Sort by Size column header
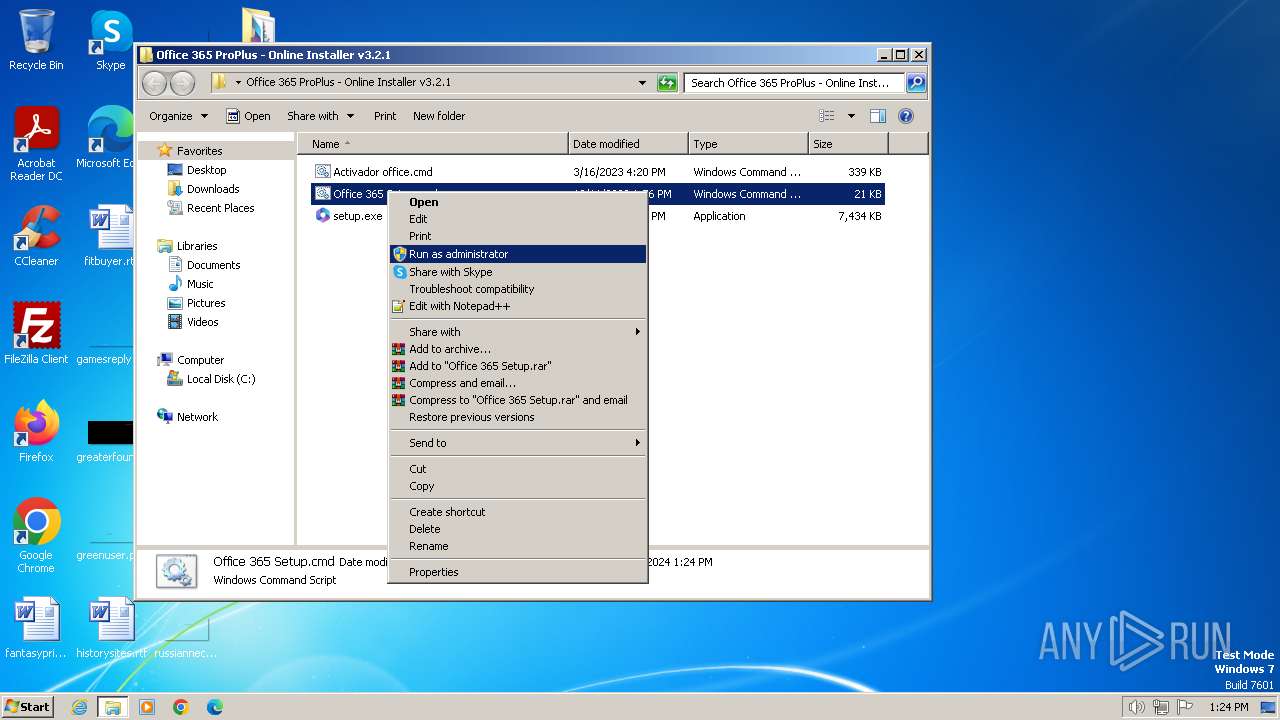 click(848, 144)
